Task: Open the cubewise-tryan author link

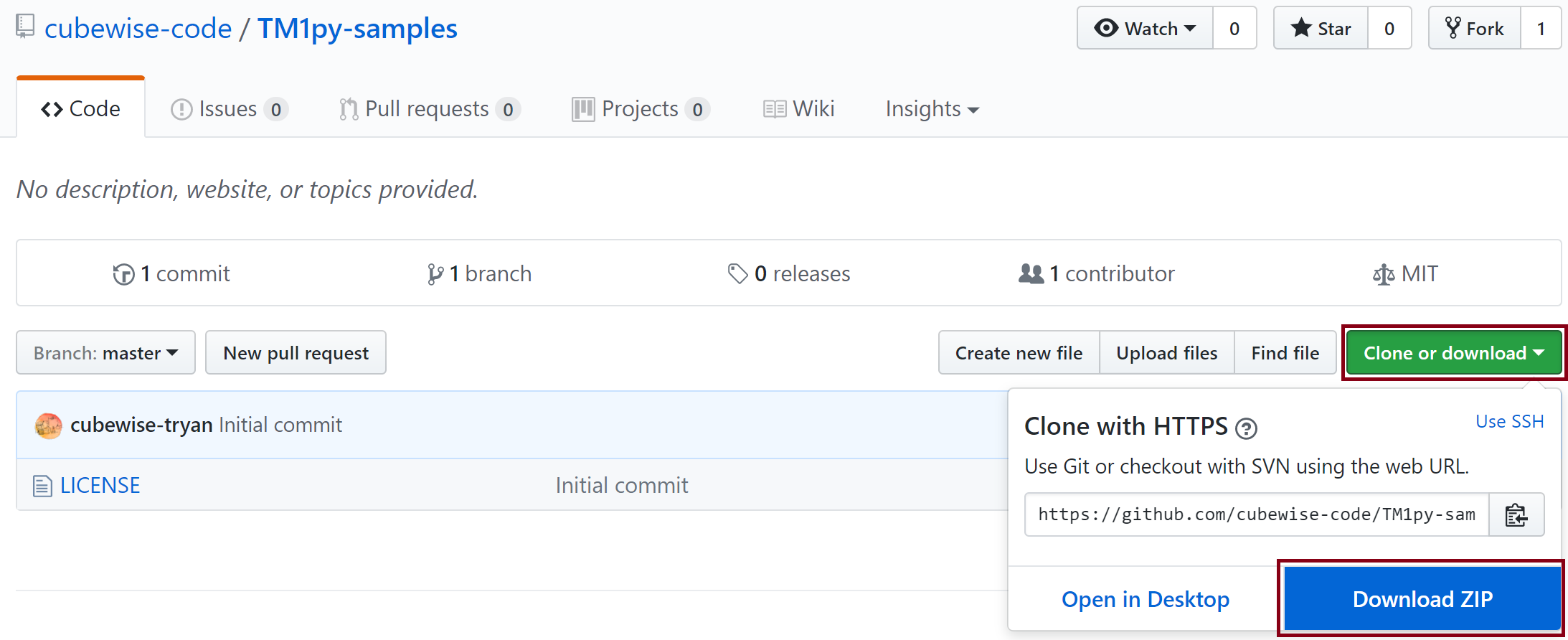Action: tap(141, 425)
